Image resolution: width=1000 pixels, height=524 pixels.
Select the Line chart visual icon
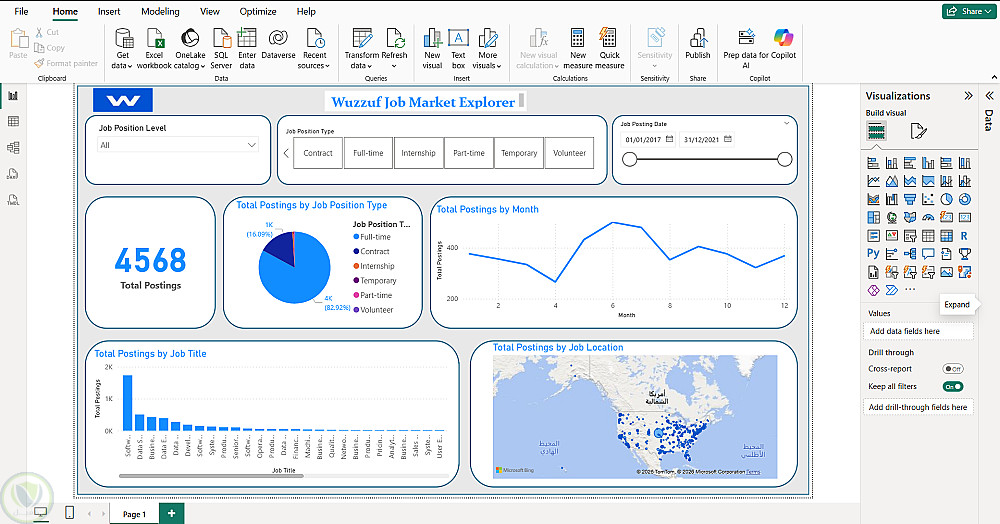(x=873, y=181)
